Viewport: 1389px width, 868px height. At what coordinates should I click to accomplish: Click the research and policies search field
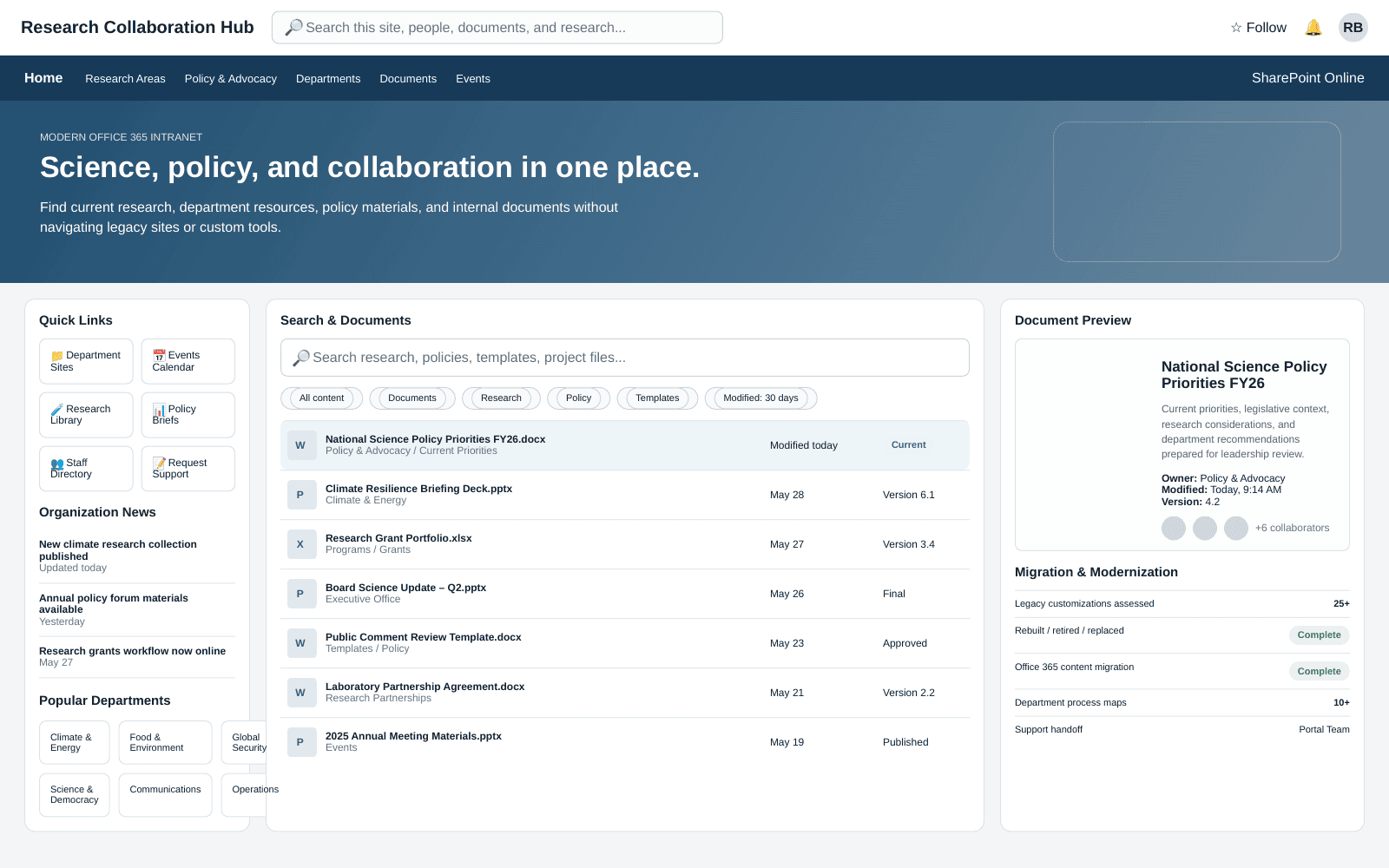(625, 358)
